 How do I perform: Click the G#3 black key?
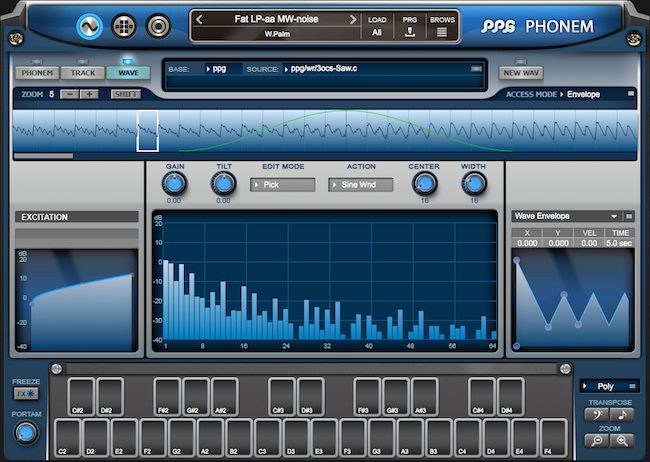[x=396, y=396]
